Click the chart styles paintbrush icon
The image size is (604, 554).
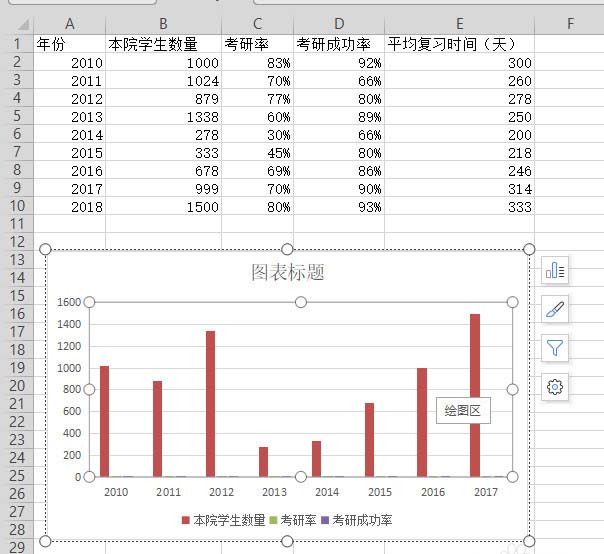click(x=555, y=309)
